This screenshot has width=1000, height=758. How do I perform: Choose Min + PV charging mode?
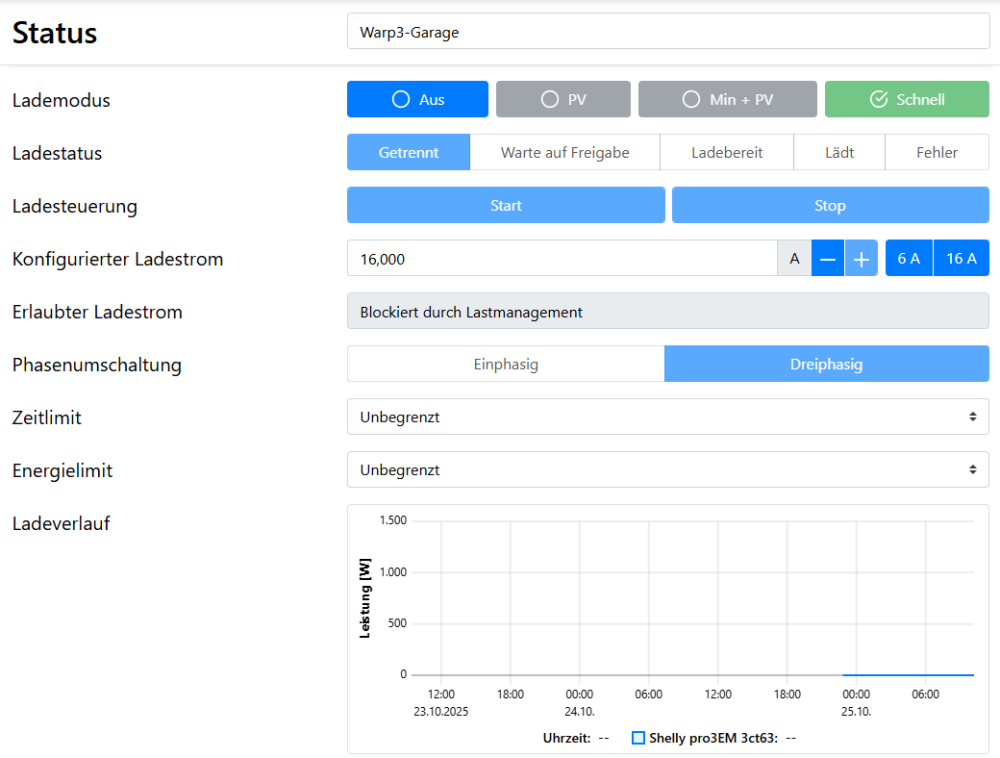(x=727, y=100)
